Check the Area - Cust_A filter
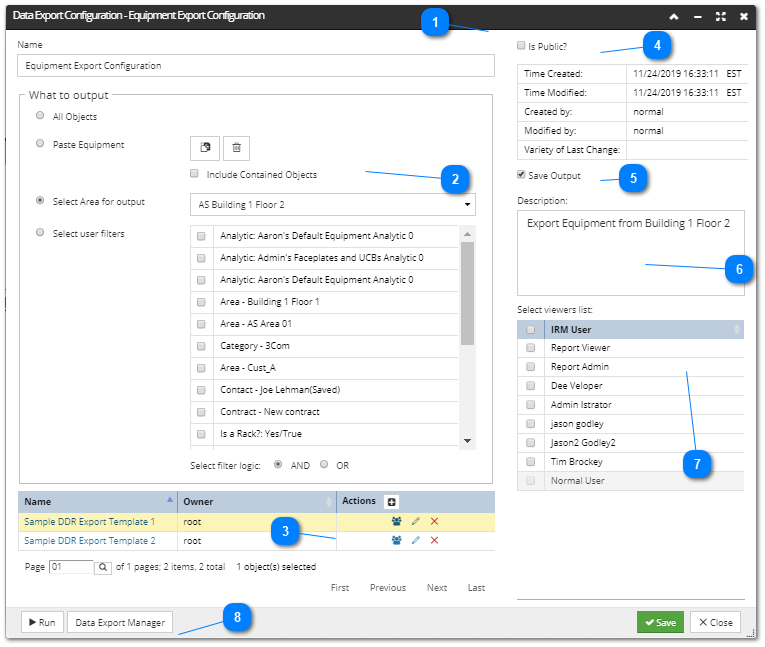Viewport: 765px width, 647px height. pyautogui.click(x=201, y=368)
